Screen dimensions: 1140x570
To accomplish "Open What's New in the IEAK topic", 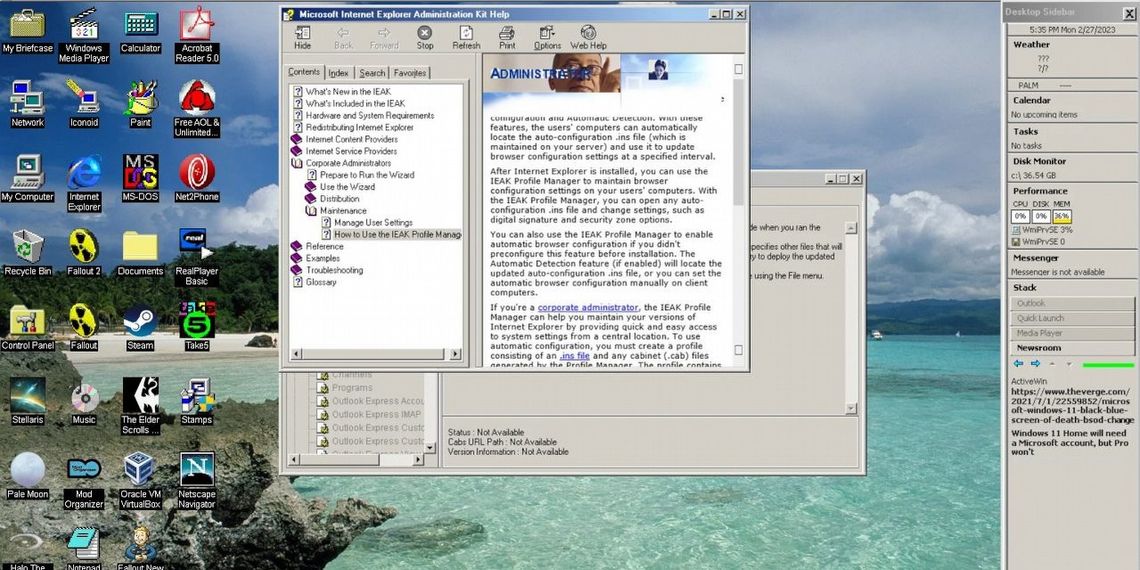I will (340, 92).
